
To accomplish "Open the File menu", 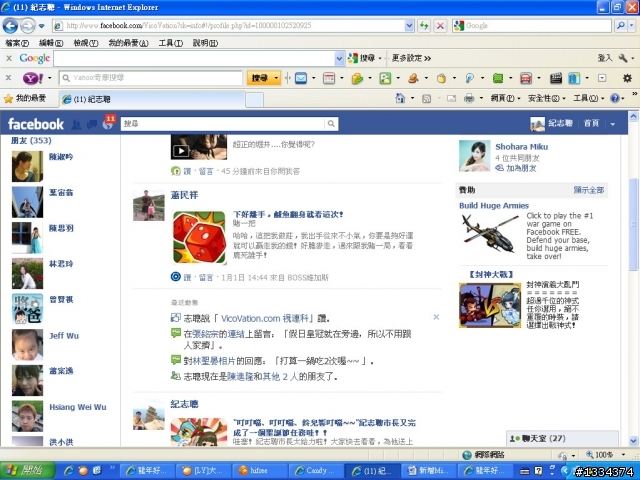I will tap(17, 43).
